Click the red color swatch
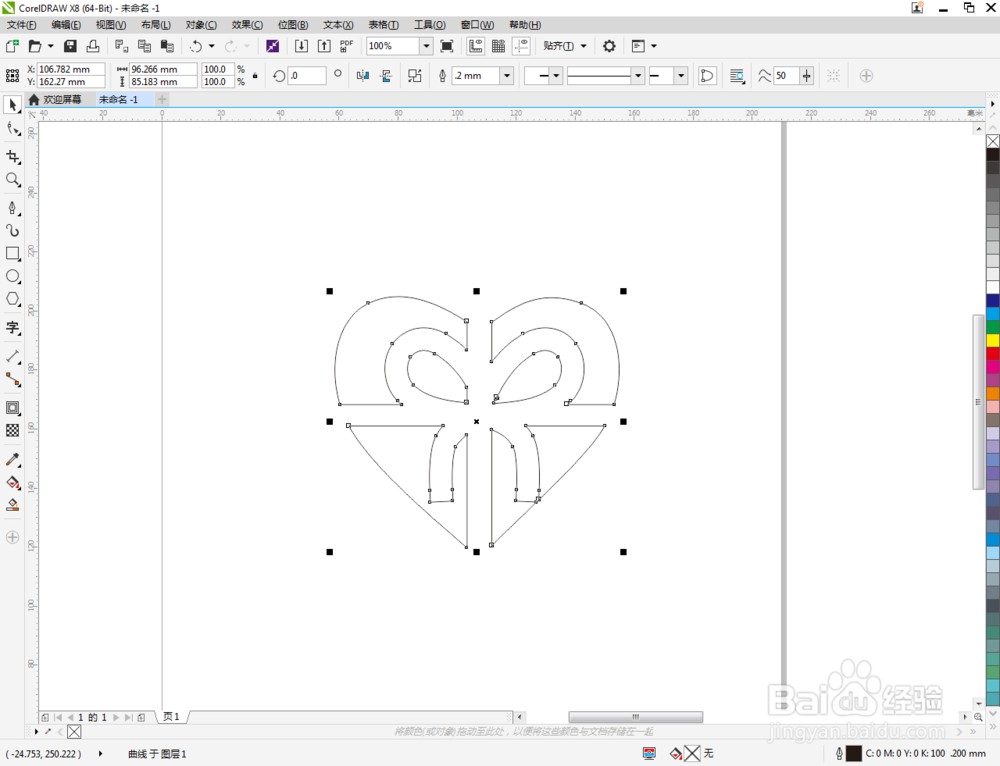The width and height of the screenshot is (1000, 766). tap(993, 353)
